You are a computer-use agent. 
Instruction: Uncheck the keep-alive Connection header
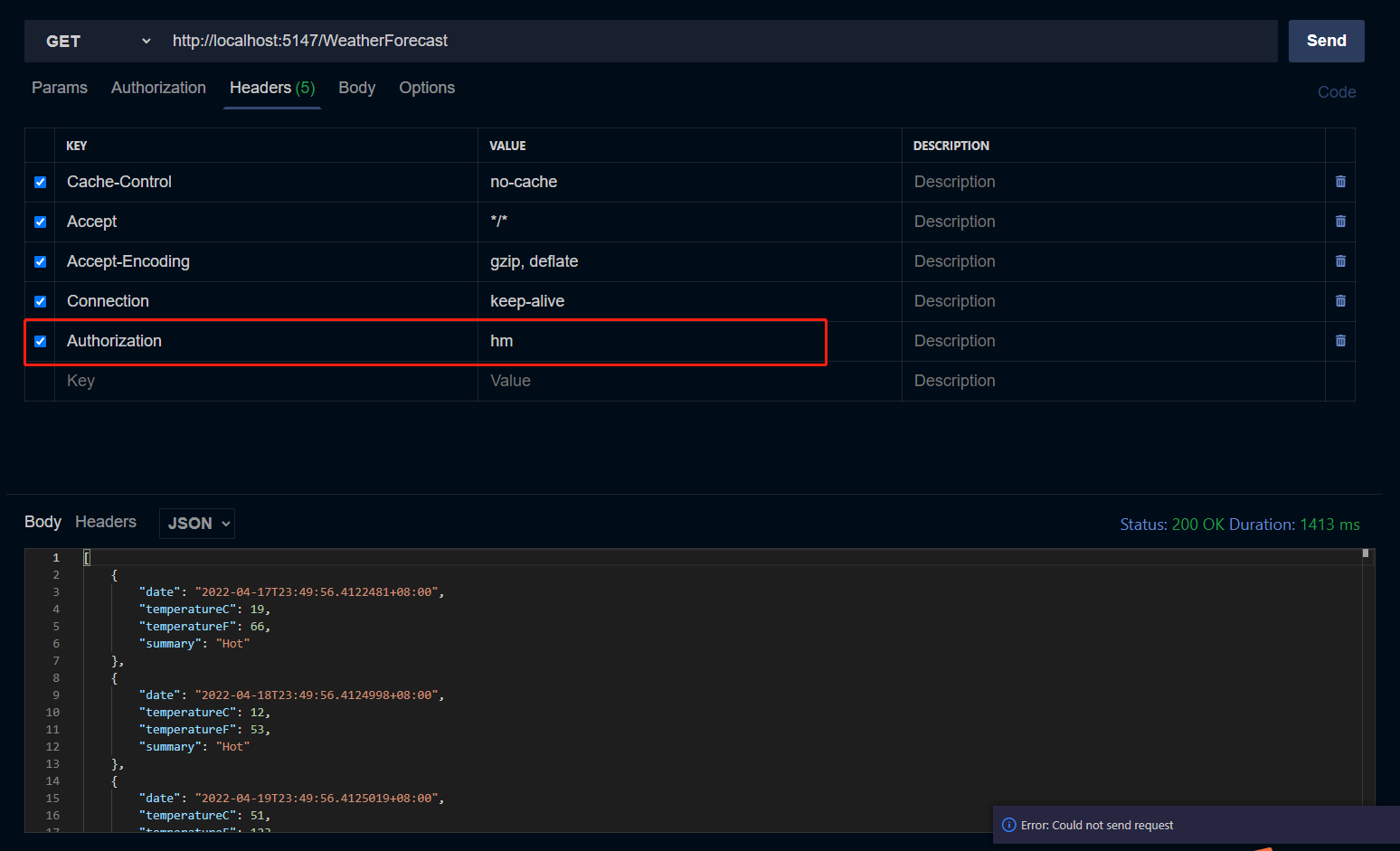coord(40,300)
